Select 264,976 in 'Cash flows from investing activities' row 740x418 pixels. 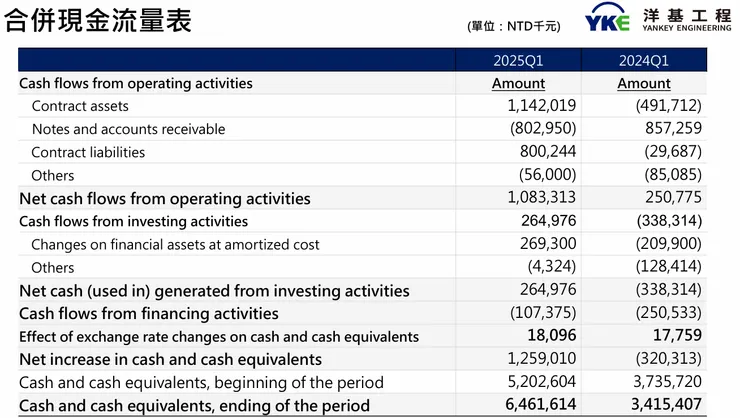coord(548,221)
